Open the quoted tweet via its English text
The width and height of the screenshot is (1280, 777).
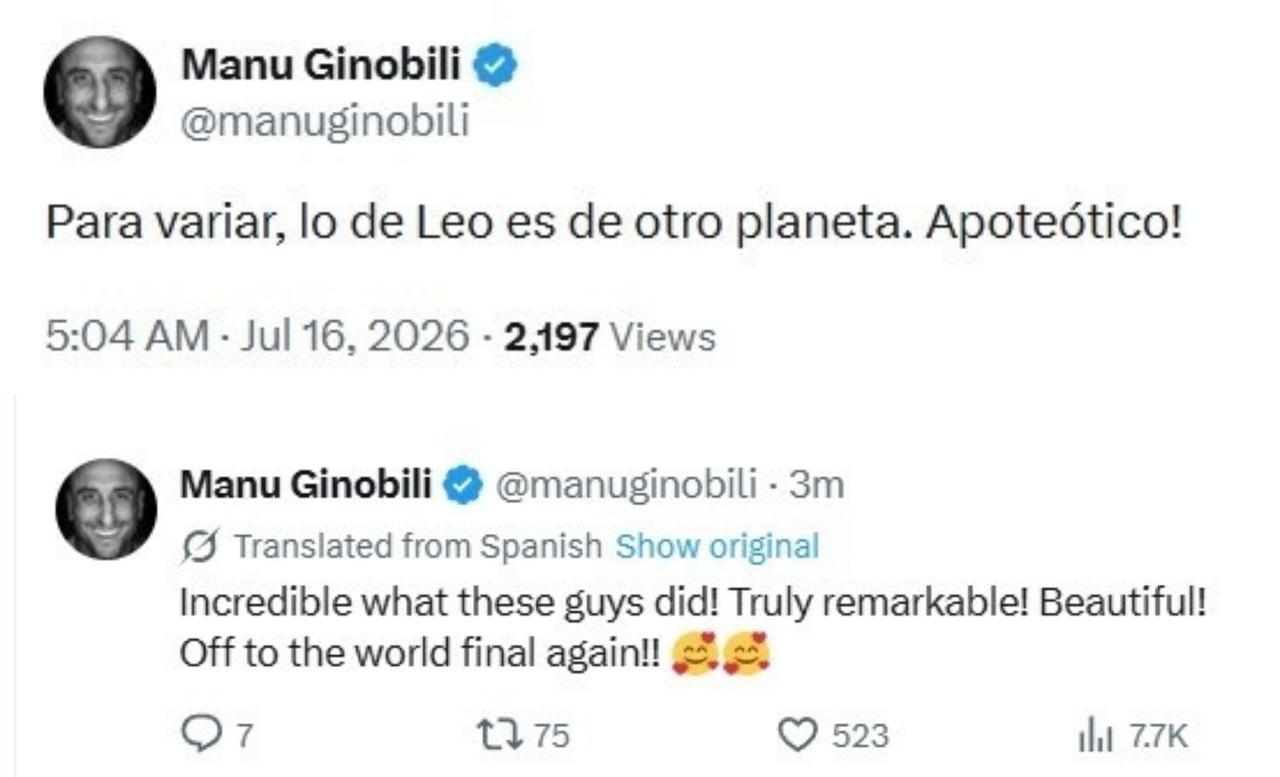pyautogui.click(x=693, y=629)
